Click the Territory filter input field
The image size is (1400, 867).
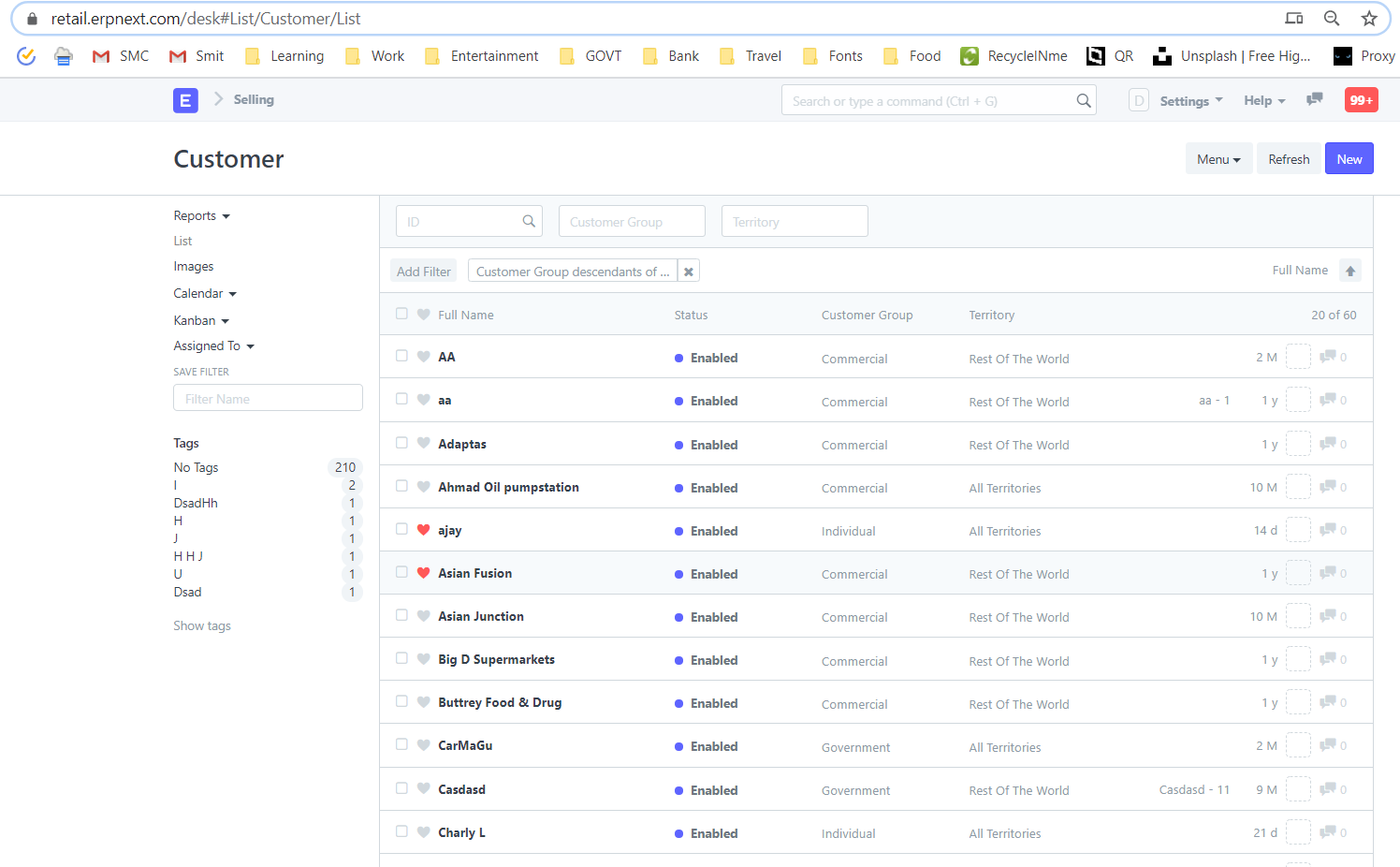point(795,221)
